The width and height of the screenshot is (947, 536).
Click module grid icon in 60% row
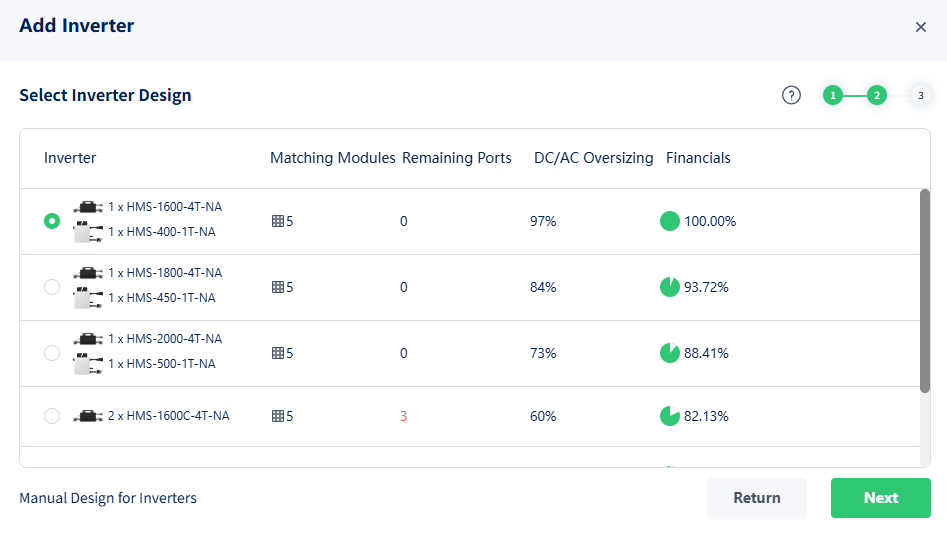[278, 416]
